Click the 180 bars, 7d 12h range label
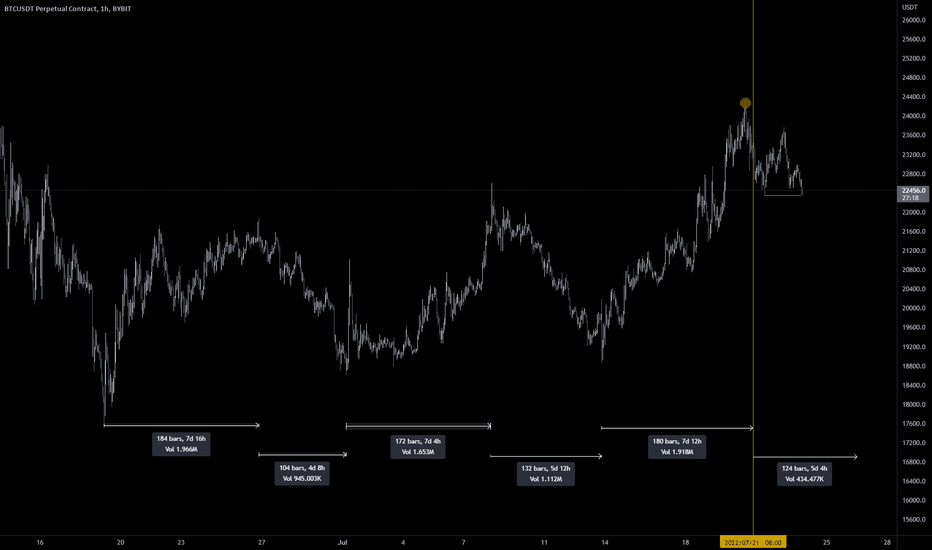 [677, 447]
